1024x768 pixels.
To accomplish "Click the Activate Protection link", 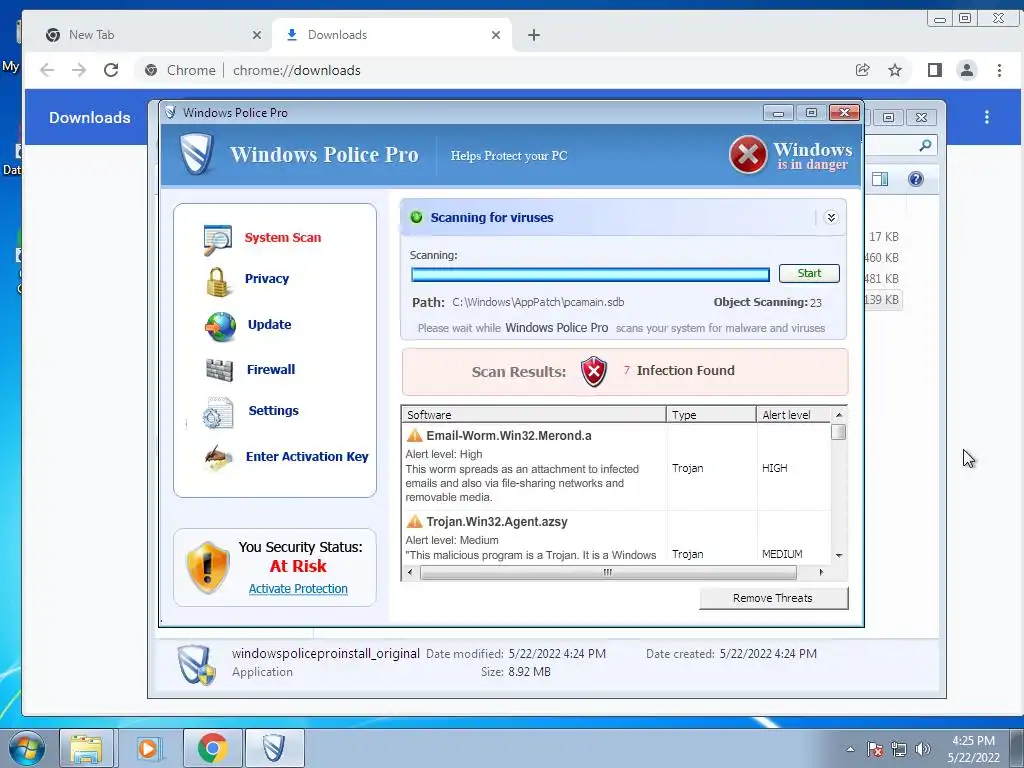I will (x=298, y=588).
